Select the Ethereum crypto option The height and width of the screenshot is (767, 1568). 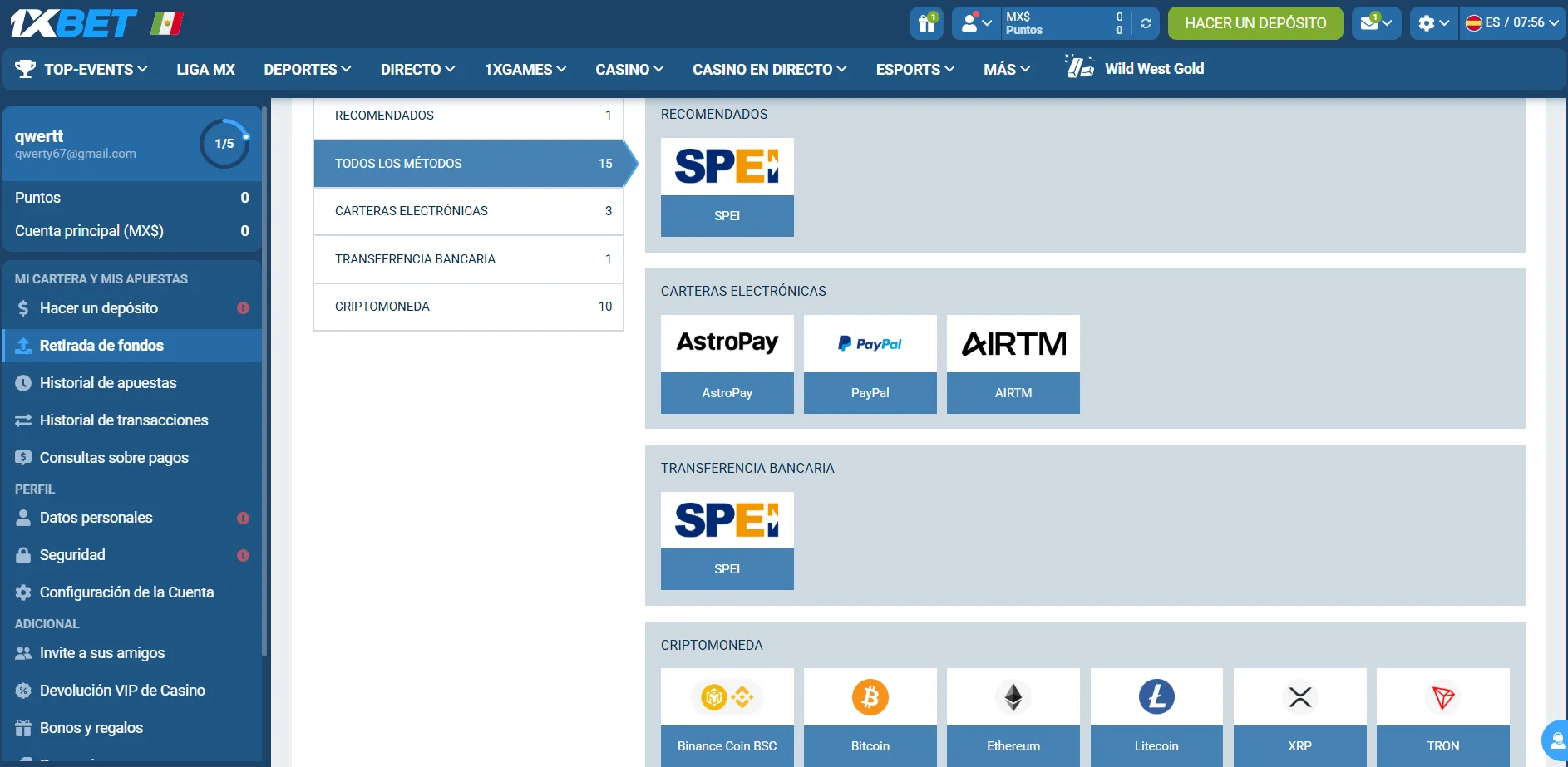[1013, 716]
